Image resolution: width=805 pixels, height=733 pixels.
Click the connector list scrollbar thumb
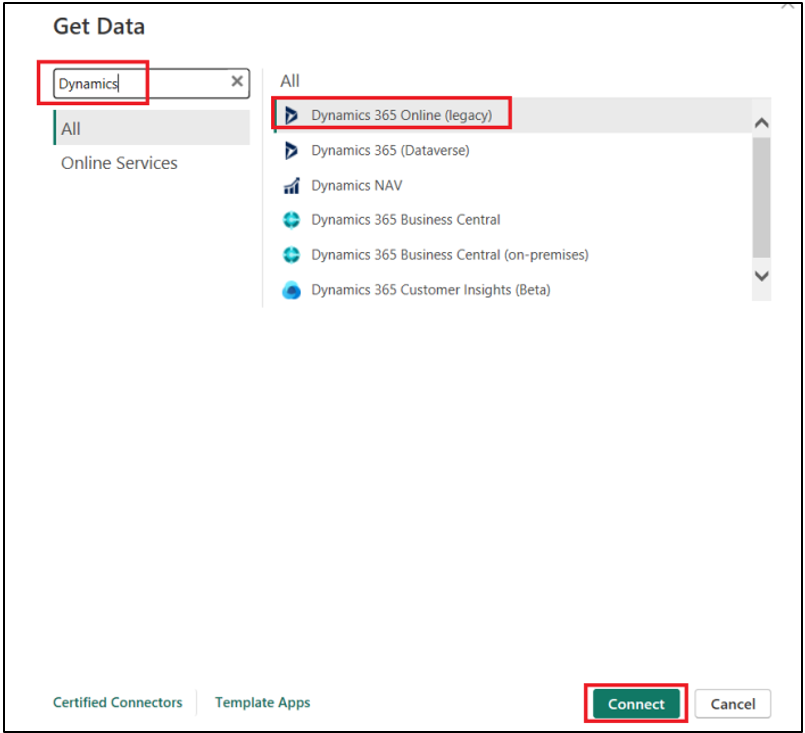761,196
